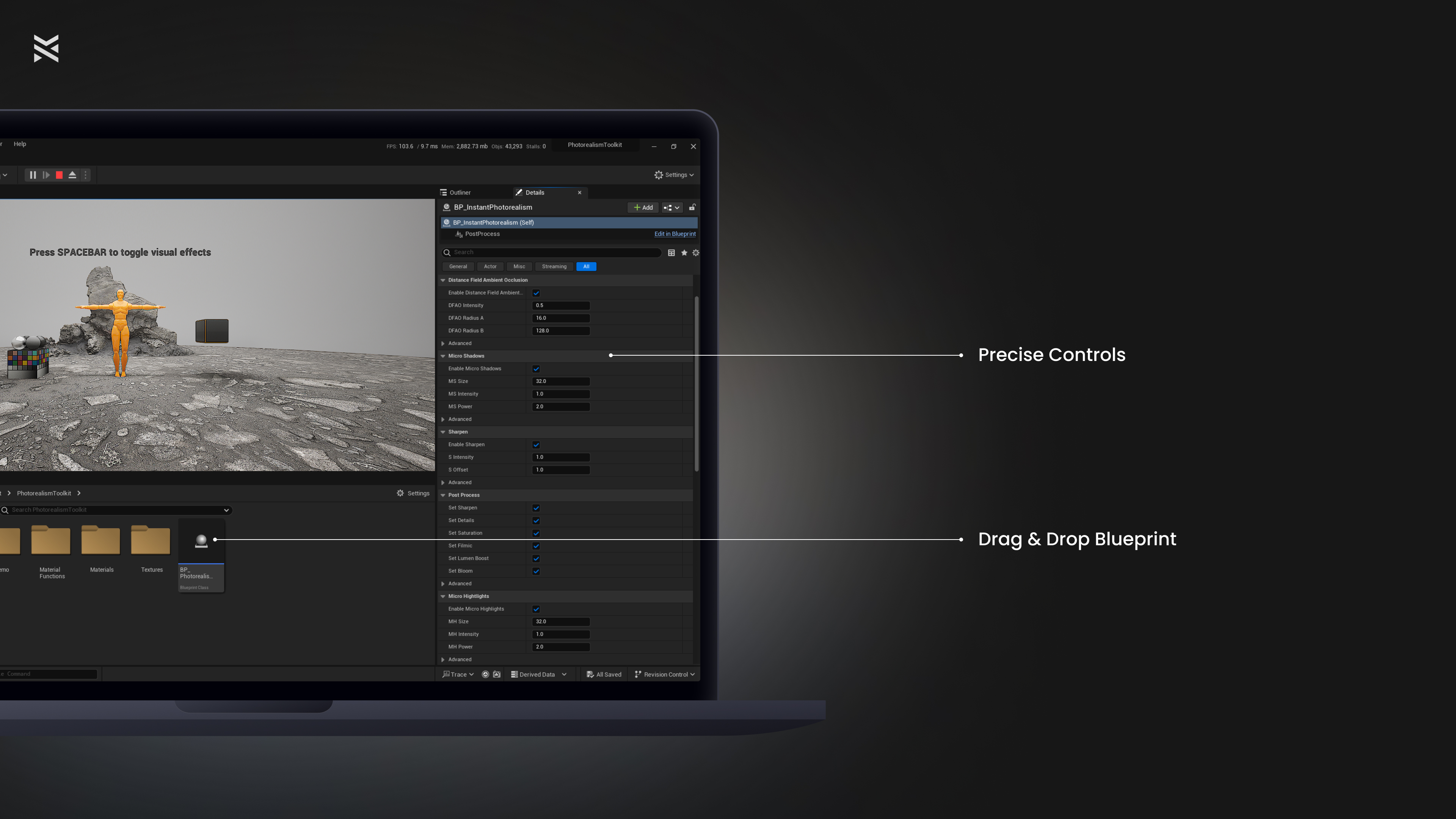Disable the Enable Sharpen checkbox

(x=536, y=444)
